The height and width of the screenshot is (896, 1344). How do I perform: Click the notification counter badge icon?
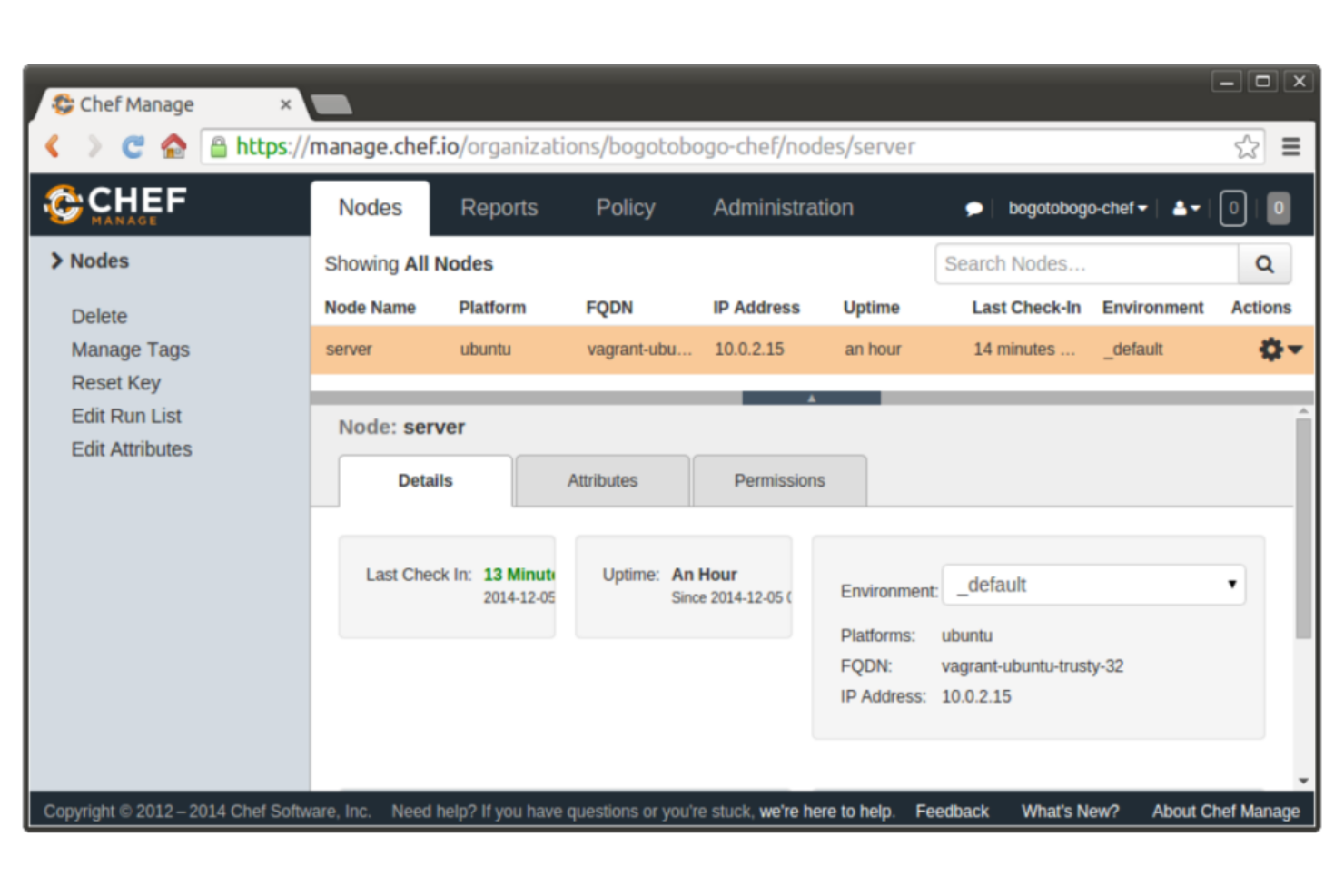click(x=1232, y=208)
